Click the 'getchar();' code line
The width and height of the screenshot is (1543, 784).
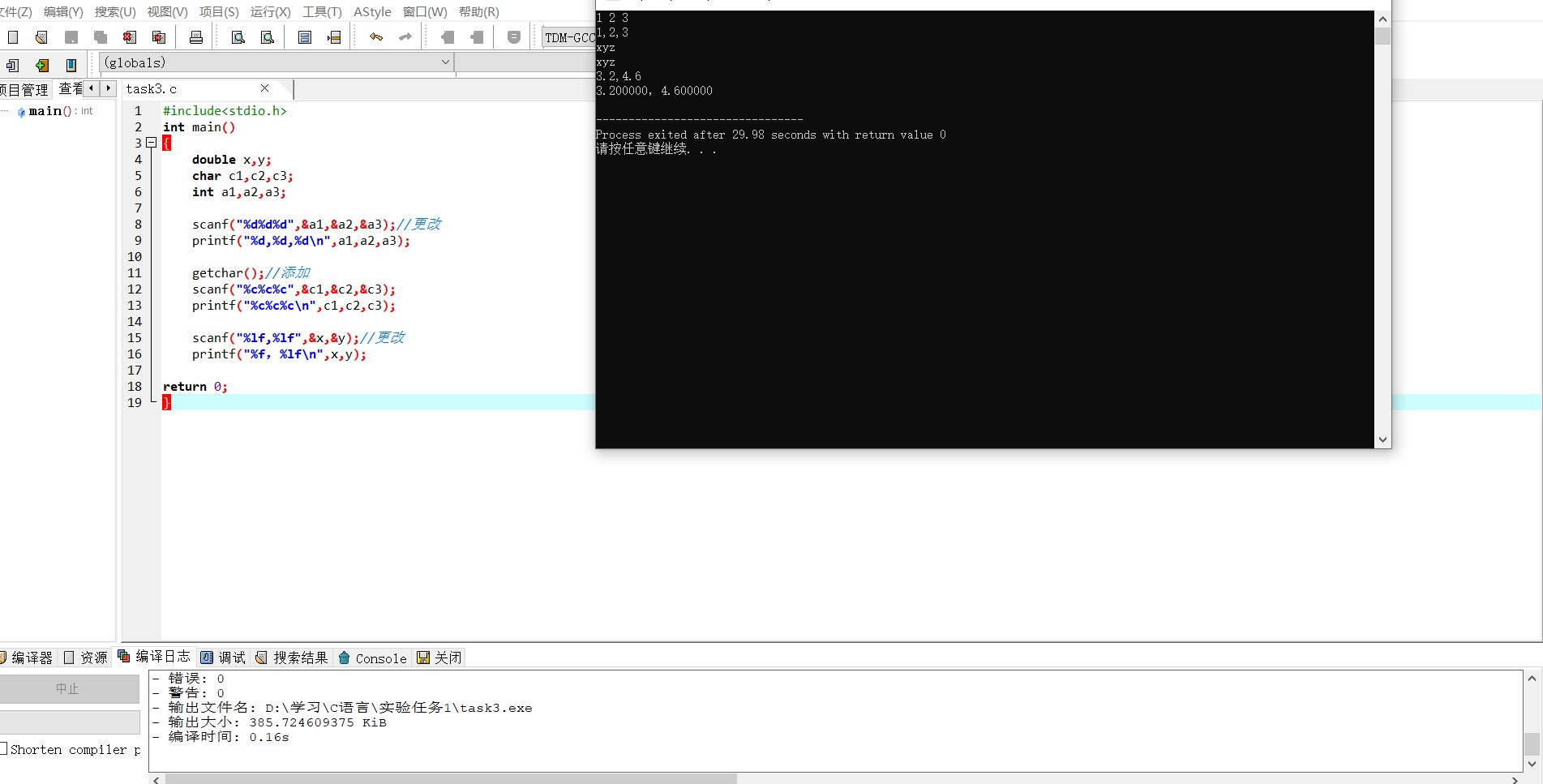click(x=228, y=273)
